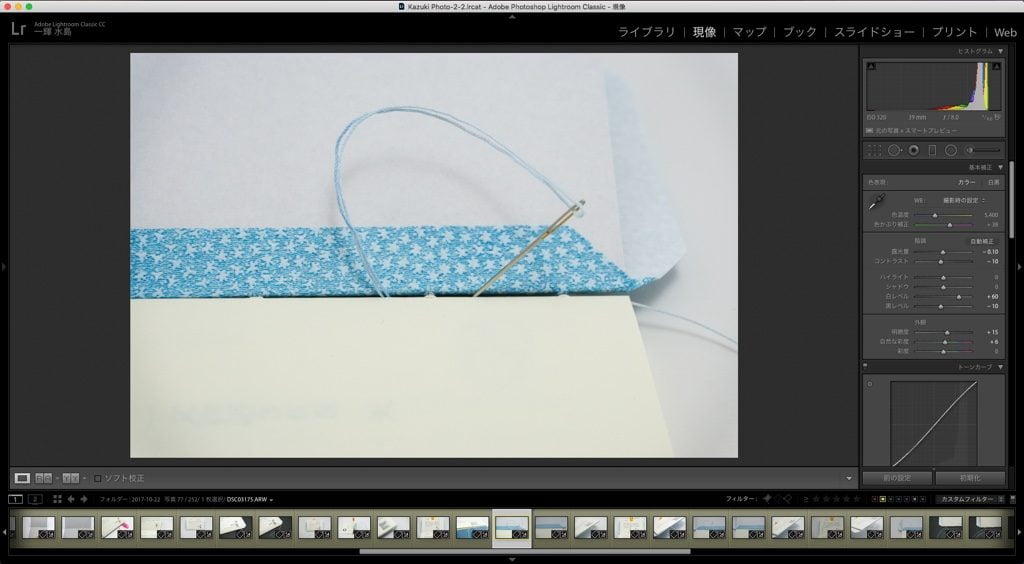Collapse the 基本補正 panel
The width and height of the screenshot is (1024, 564).
click(1000, 168)
